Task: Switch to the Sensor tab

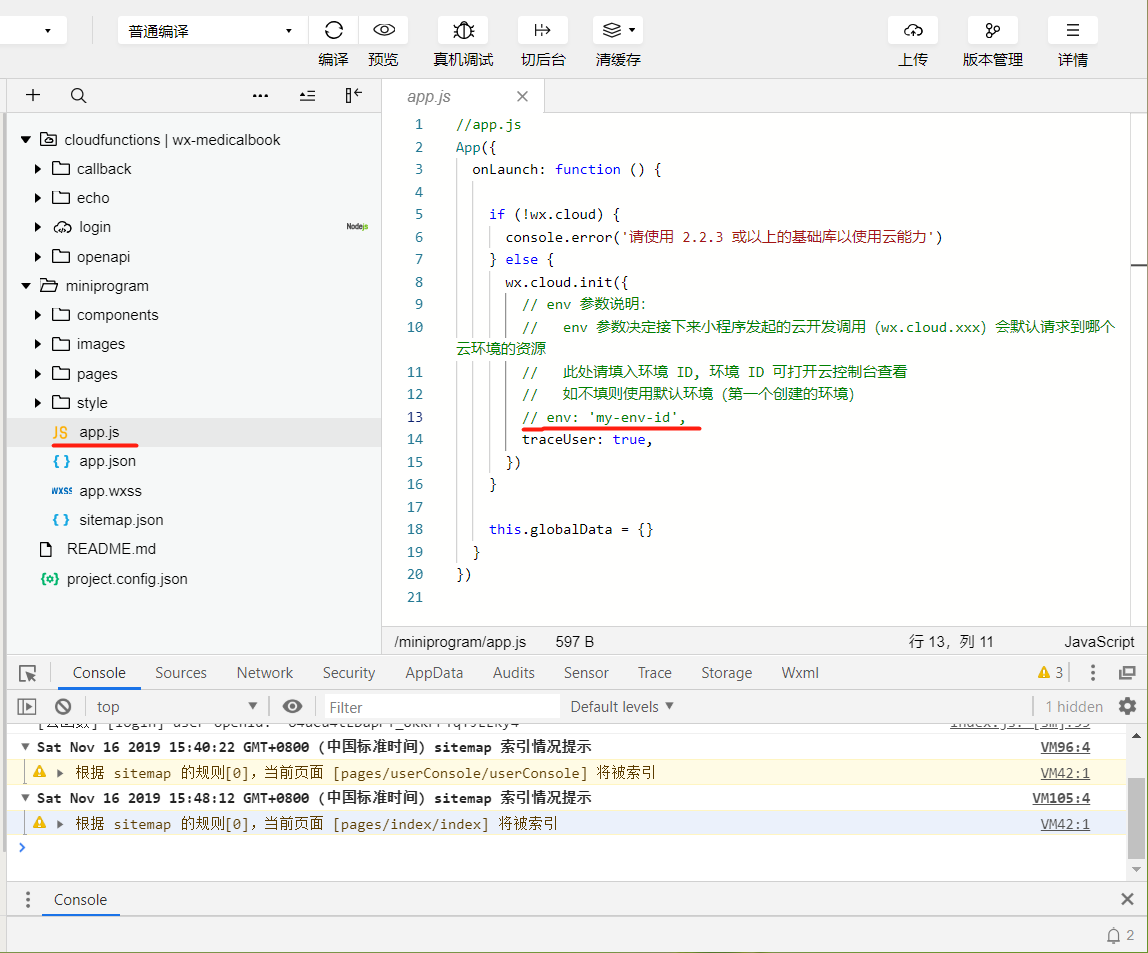Action: (x=586, y=673)
